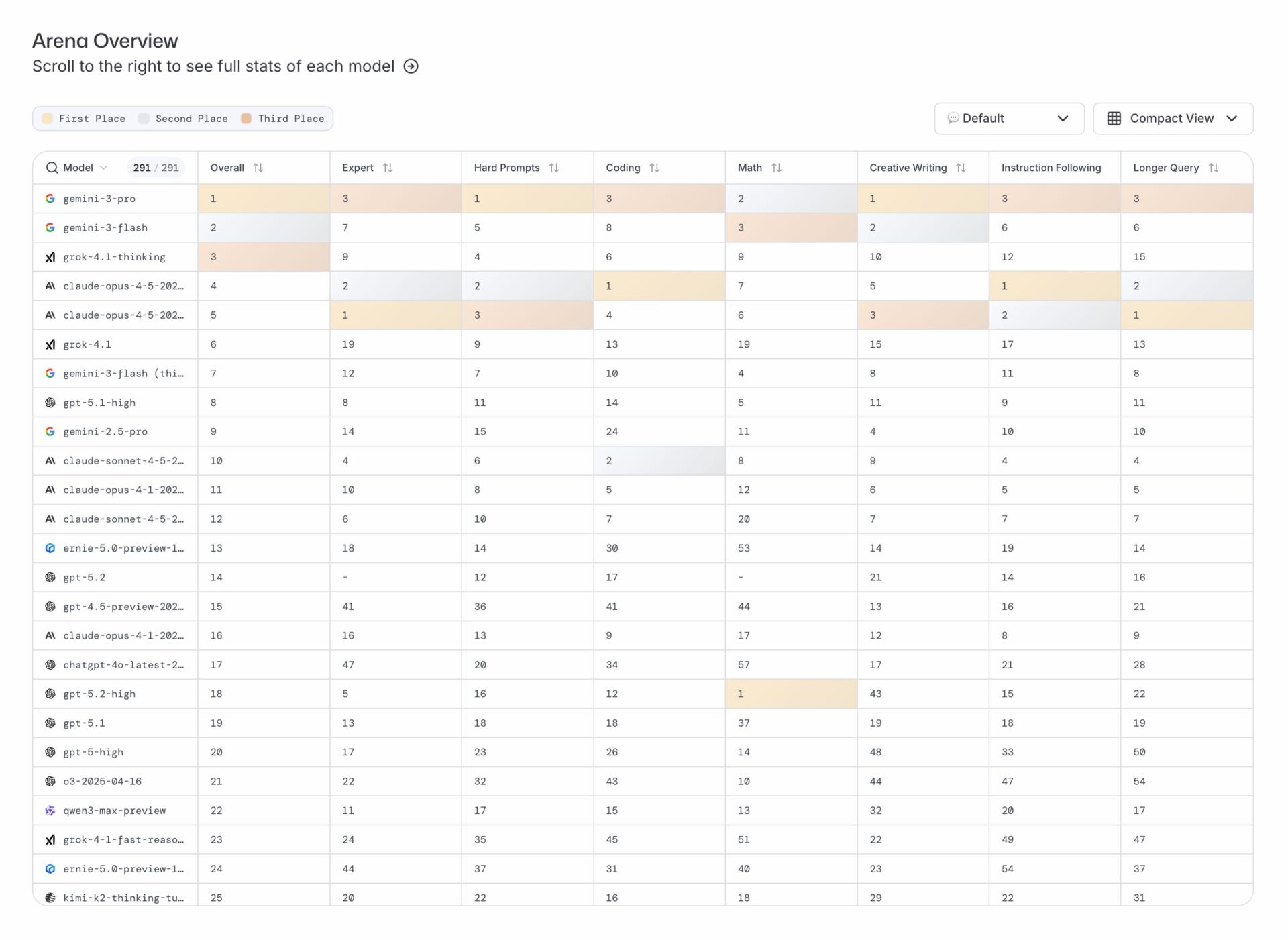Select the gpt-5.2-high Math rank cell

pos(790,694)
